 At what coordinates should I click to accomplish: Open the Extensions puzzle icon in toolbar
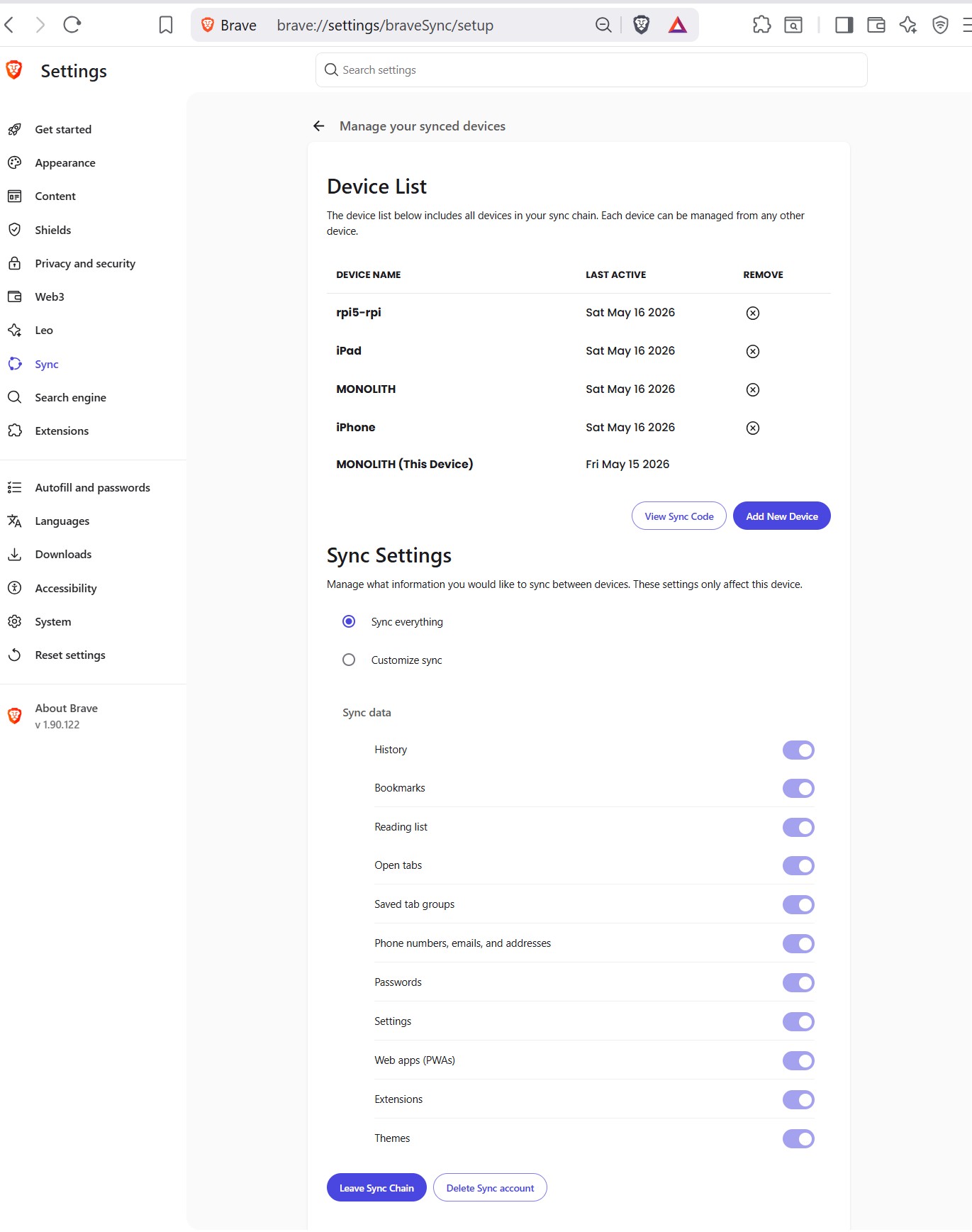[761, 26]
